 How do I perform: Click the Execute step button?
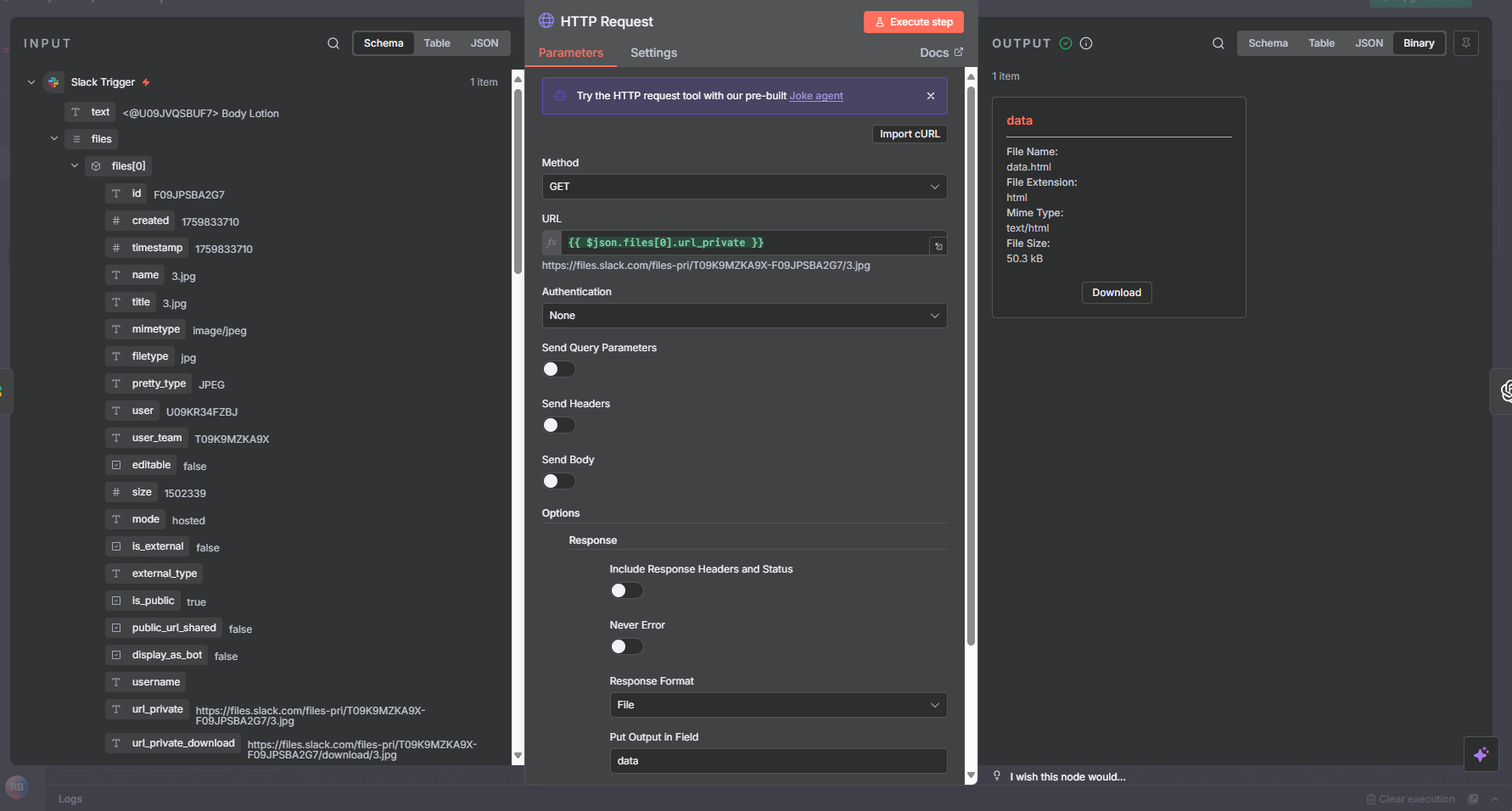pos(913,22)
